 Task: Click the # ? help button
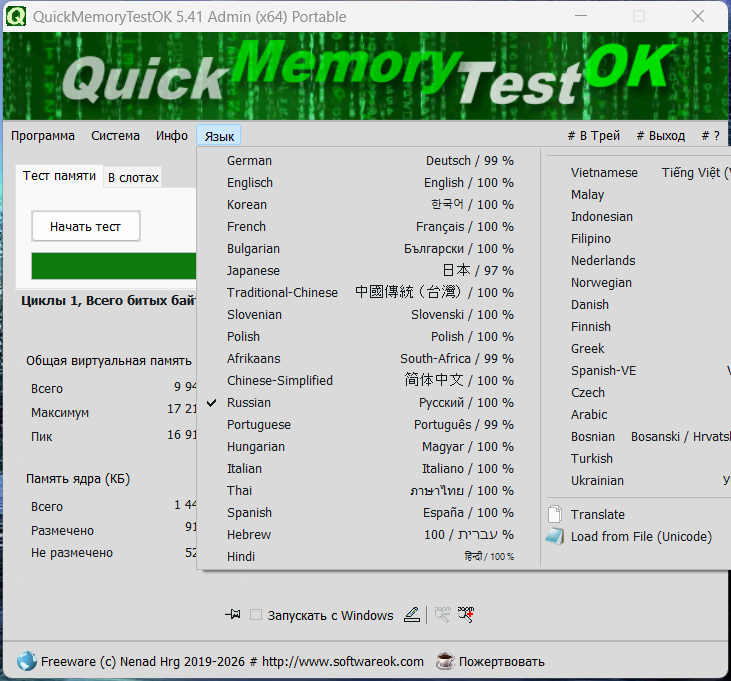pyautogui.click(x=710, y=136)
